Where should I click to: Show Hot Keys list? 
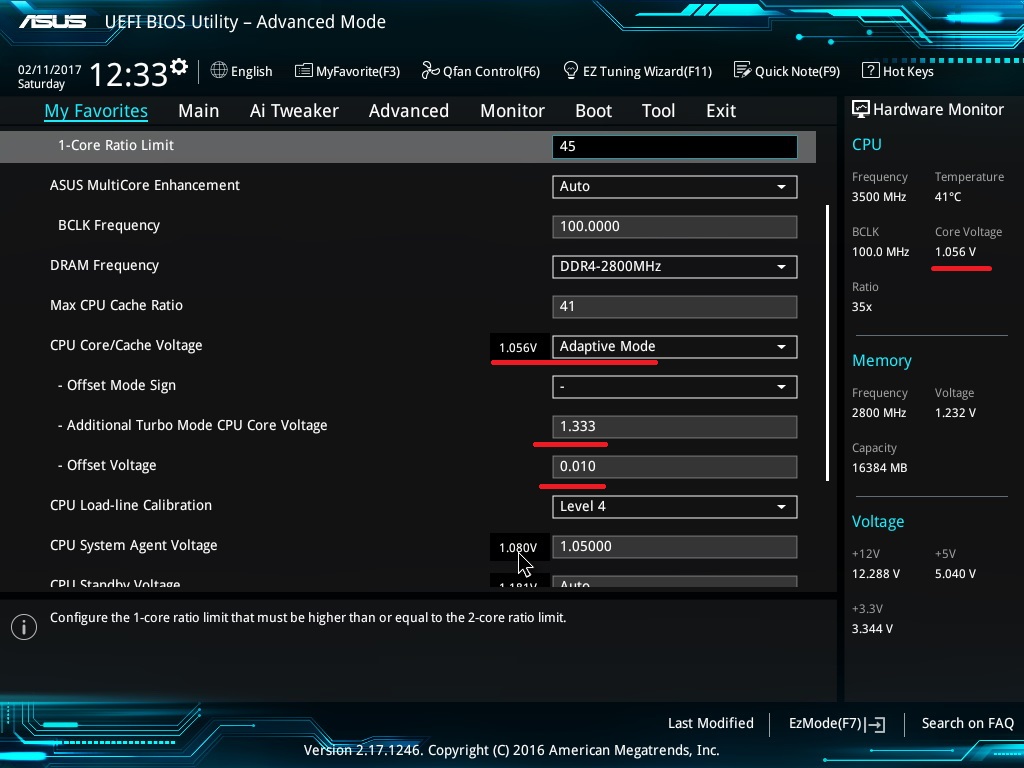pos(908,71)
